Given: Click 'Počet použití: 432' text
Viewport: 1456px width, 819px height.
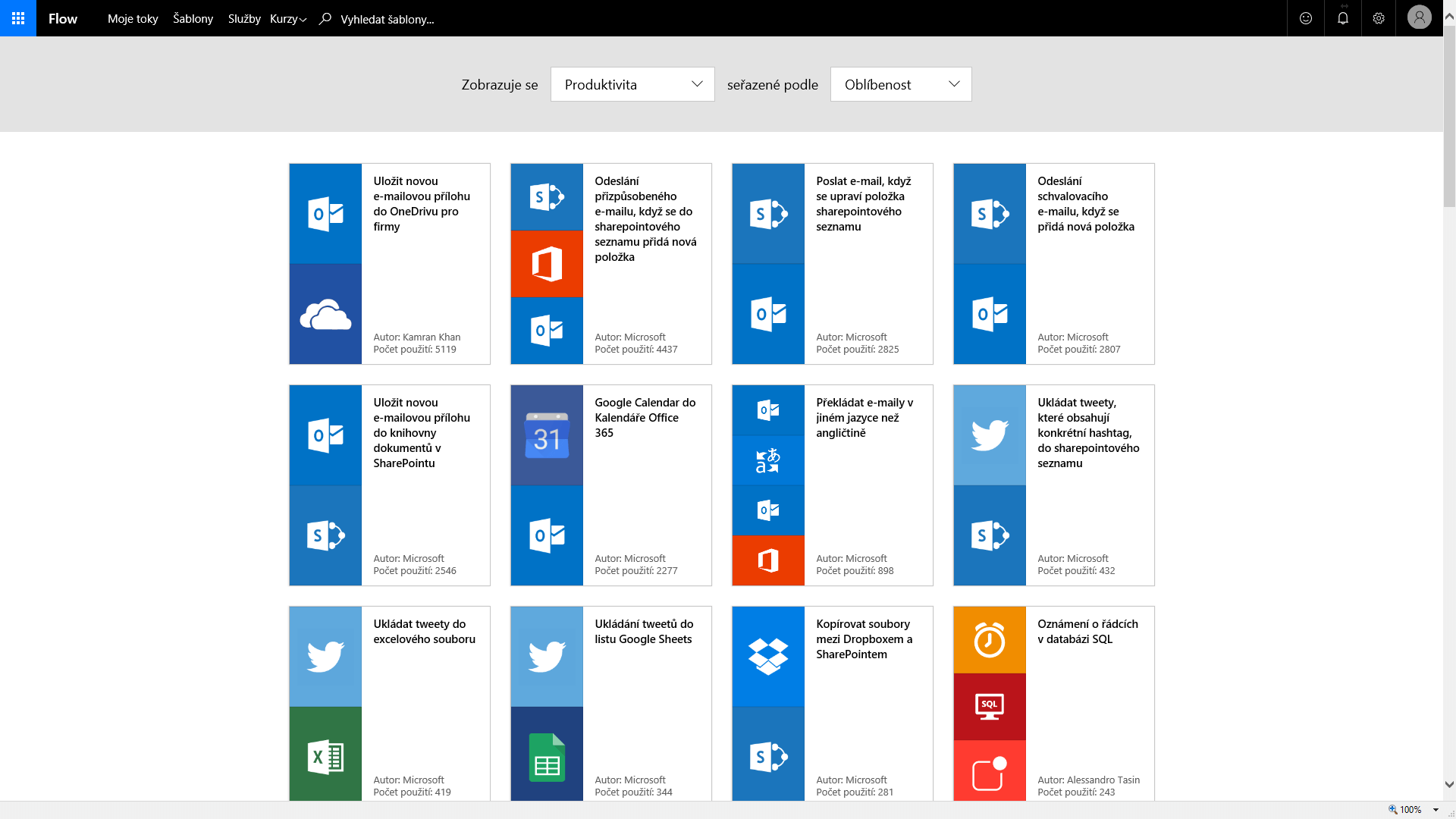Looking at the screenshot, I should pos(1076,571).
